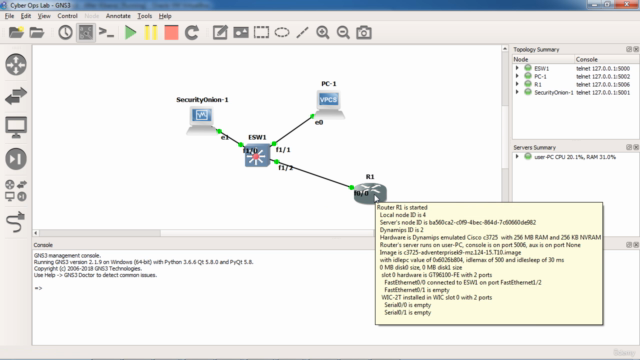This screenshot has height=360, width=640.
Task: Click telnet 127.0.0.1:5002 console entry
Action: [603, 76]
